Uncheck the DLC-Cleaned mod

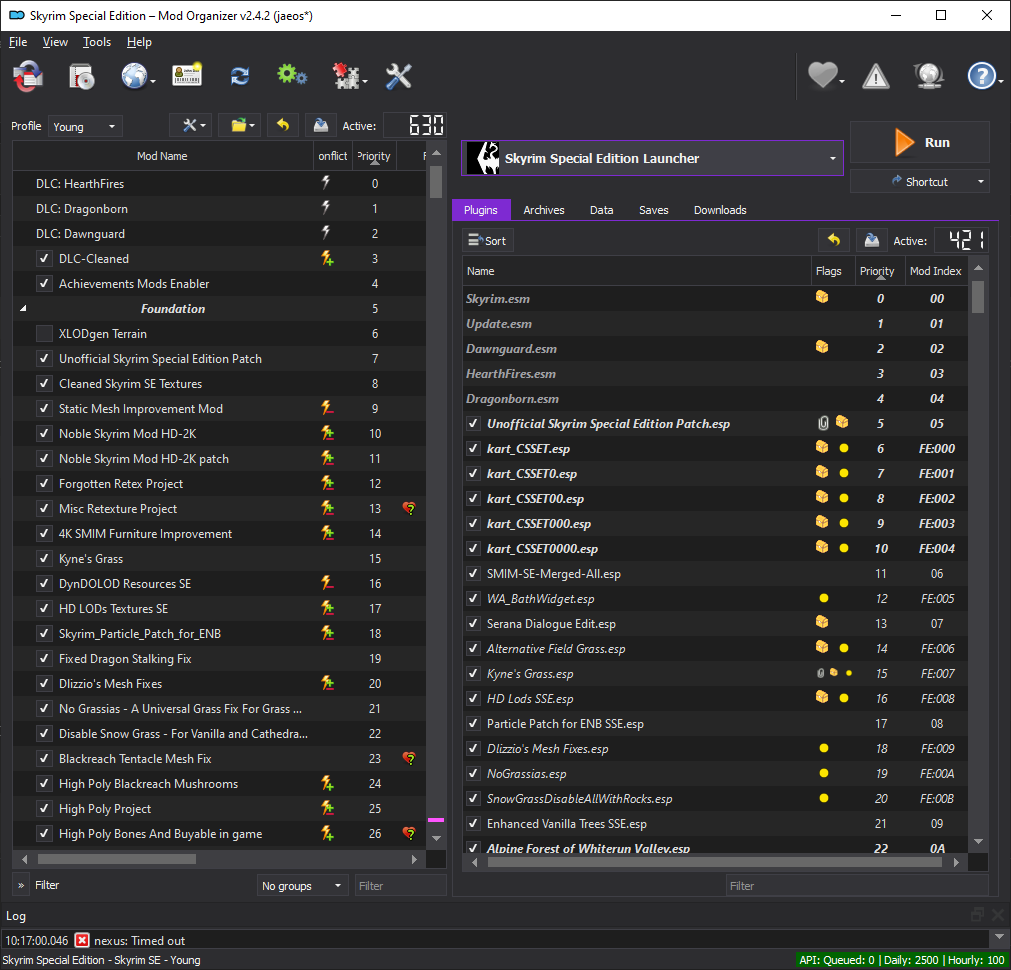click(x=44, y=259)
